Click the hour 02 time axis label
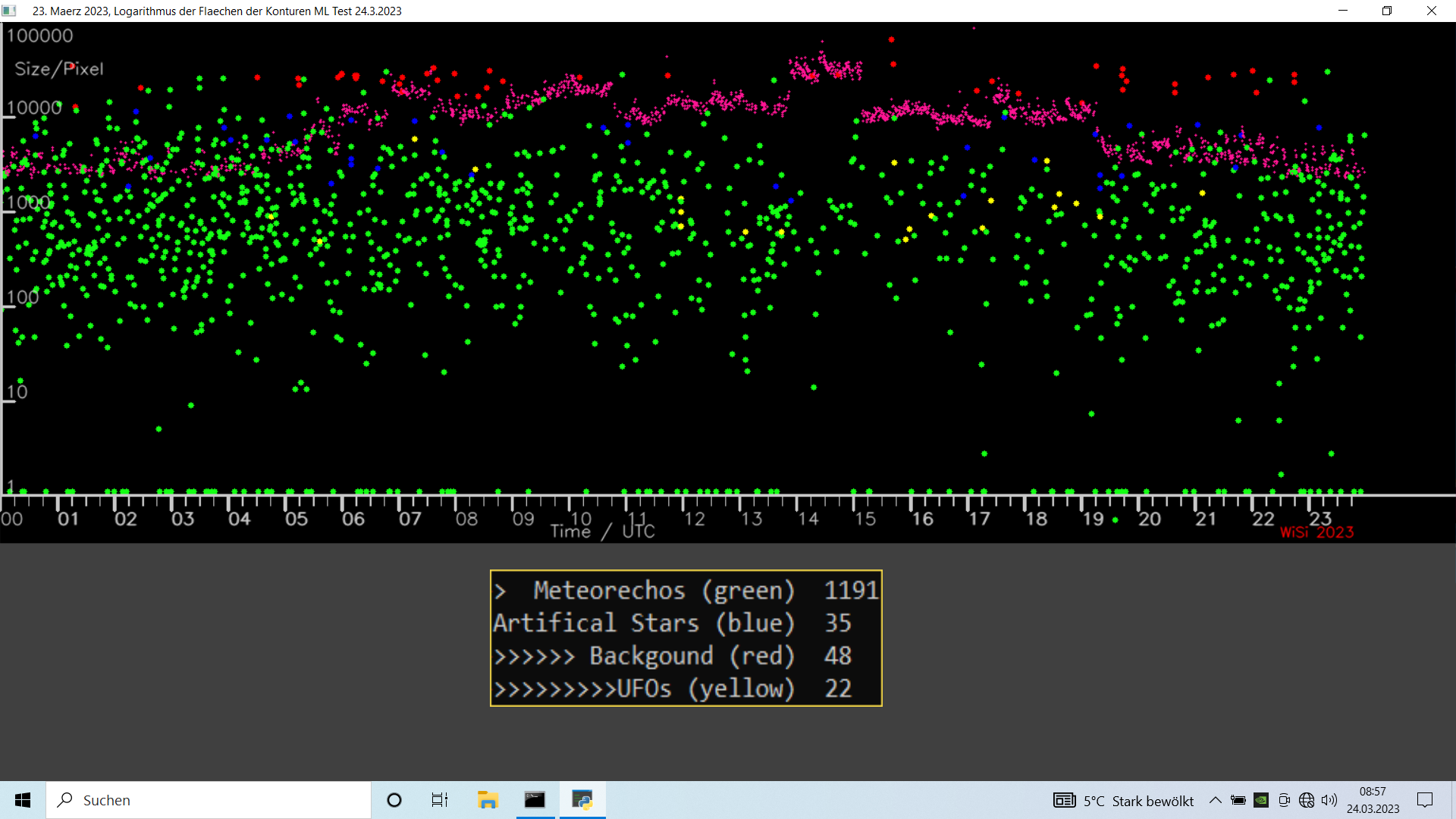This screenshot has width=1456, height=819. pos(125,519)
